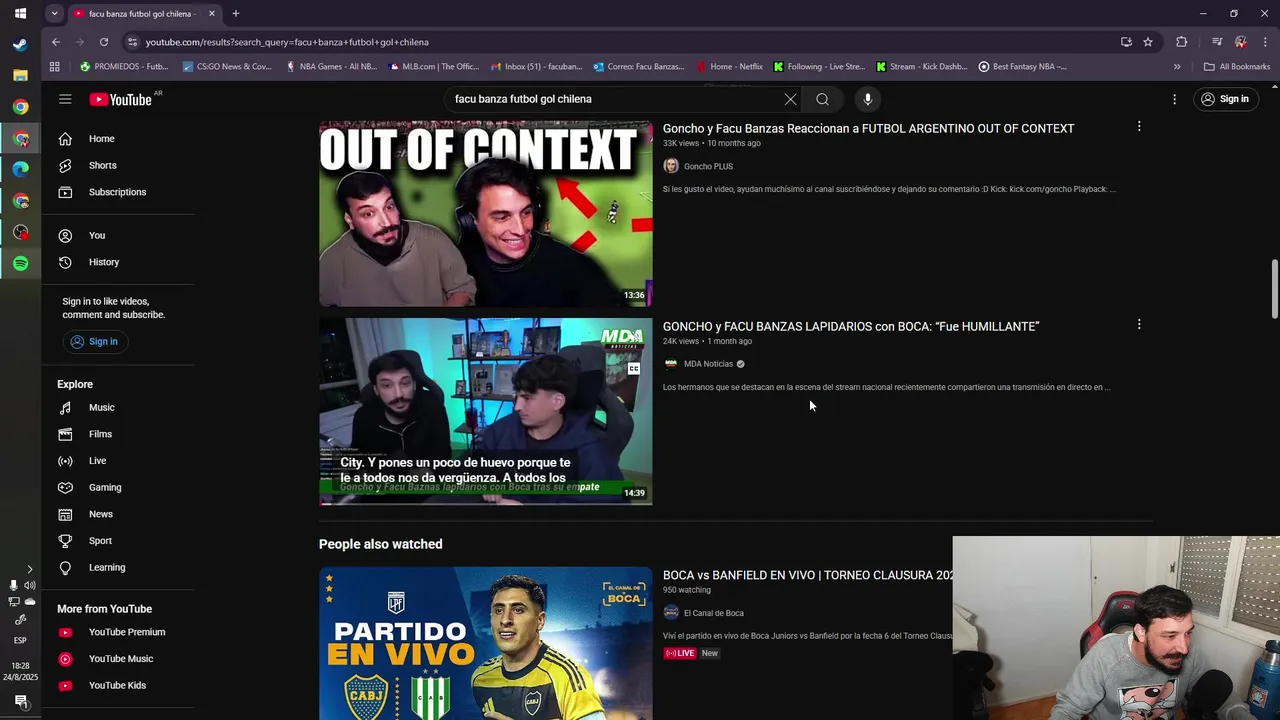This screenshot has width=1280, height=720.
Task: Open title GONCHO y FACU BANZAS LAPIDARIOS con BOCA
Action: (851, 327)
